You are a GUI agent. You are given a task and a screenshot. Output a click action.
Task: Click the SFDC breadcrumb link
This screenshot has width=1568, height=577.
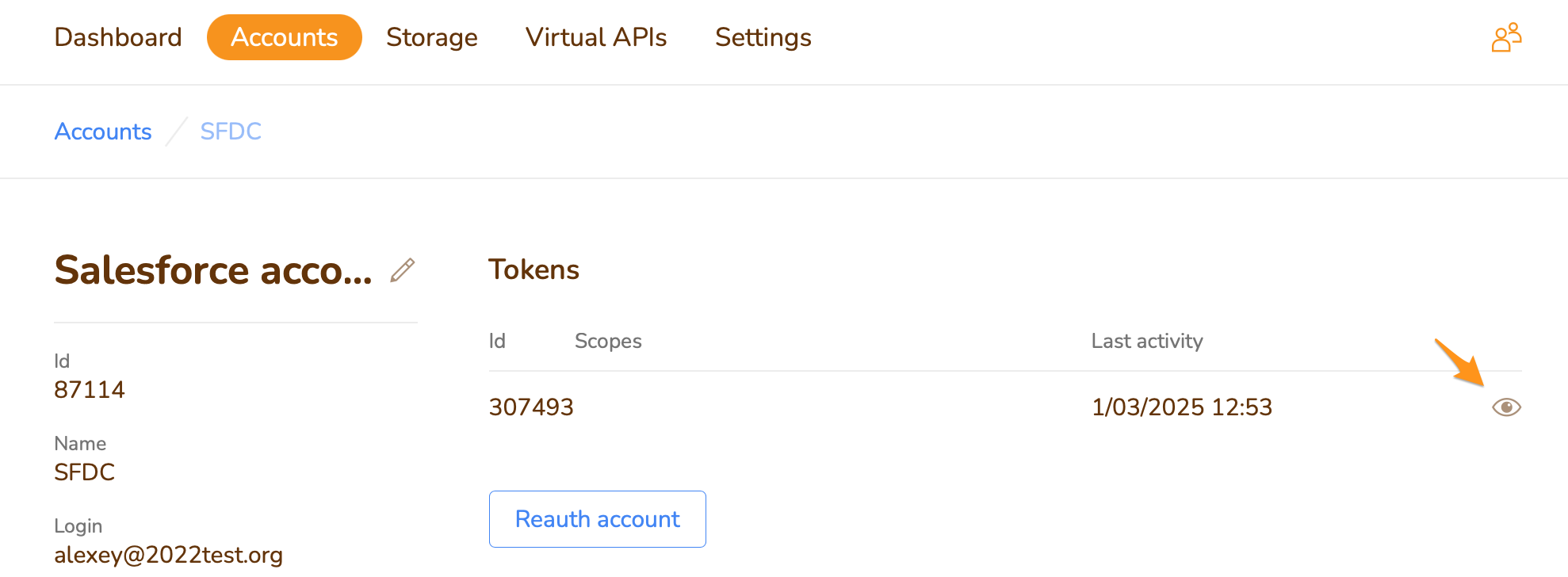tap(231, 132)
